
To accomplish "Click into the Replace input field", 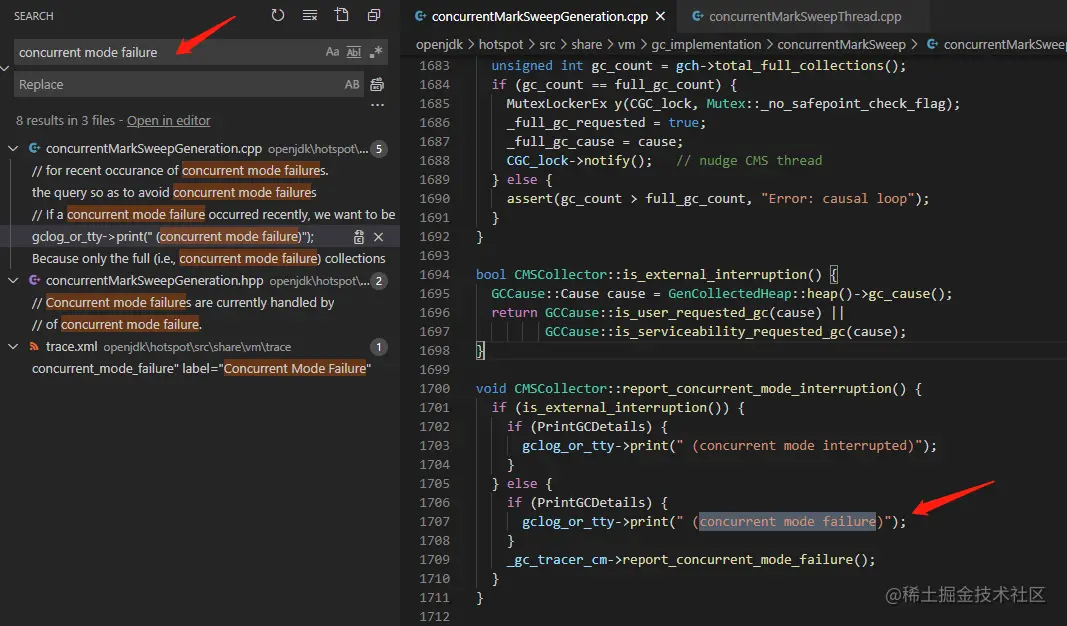I will point(170,85).
